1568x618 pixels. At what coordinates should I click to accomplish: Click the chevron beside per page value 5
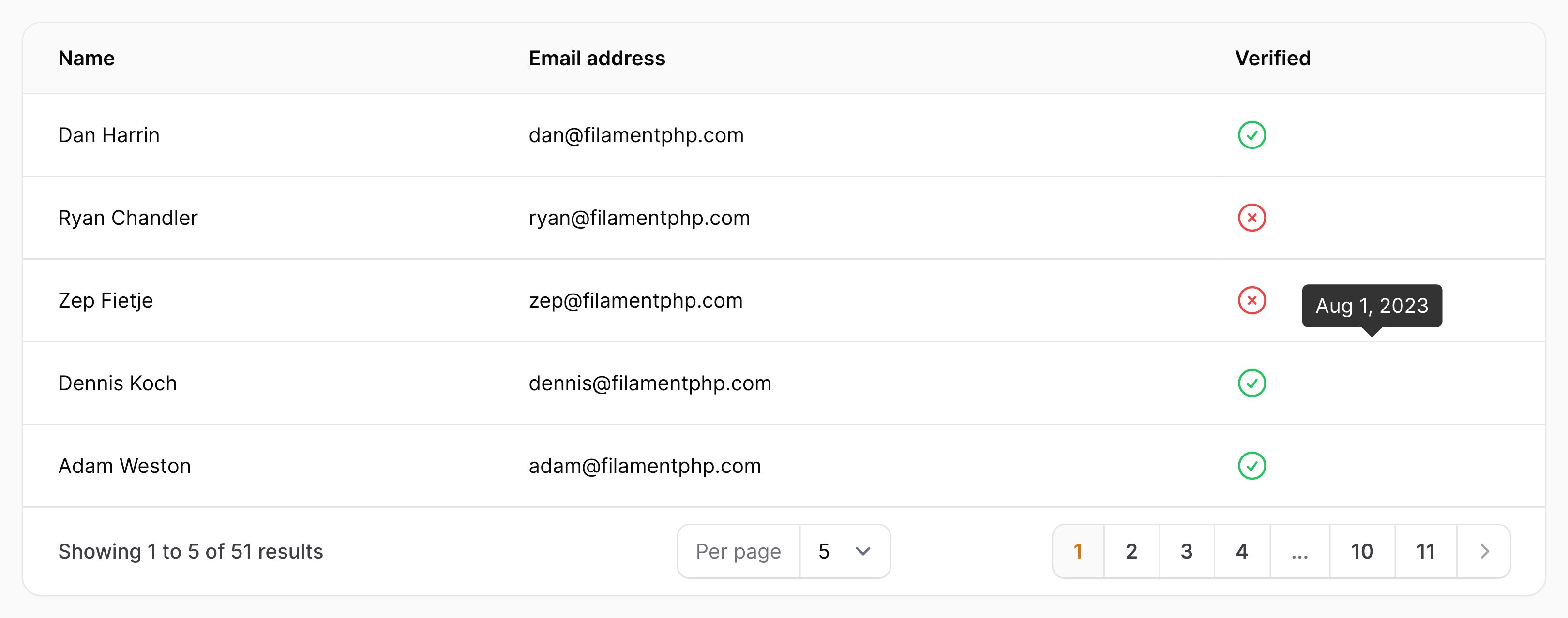(x=862, y=551)
